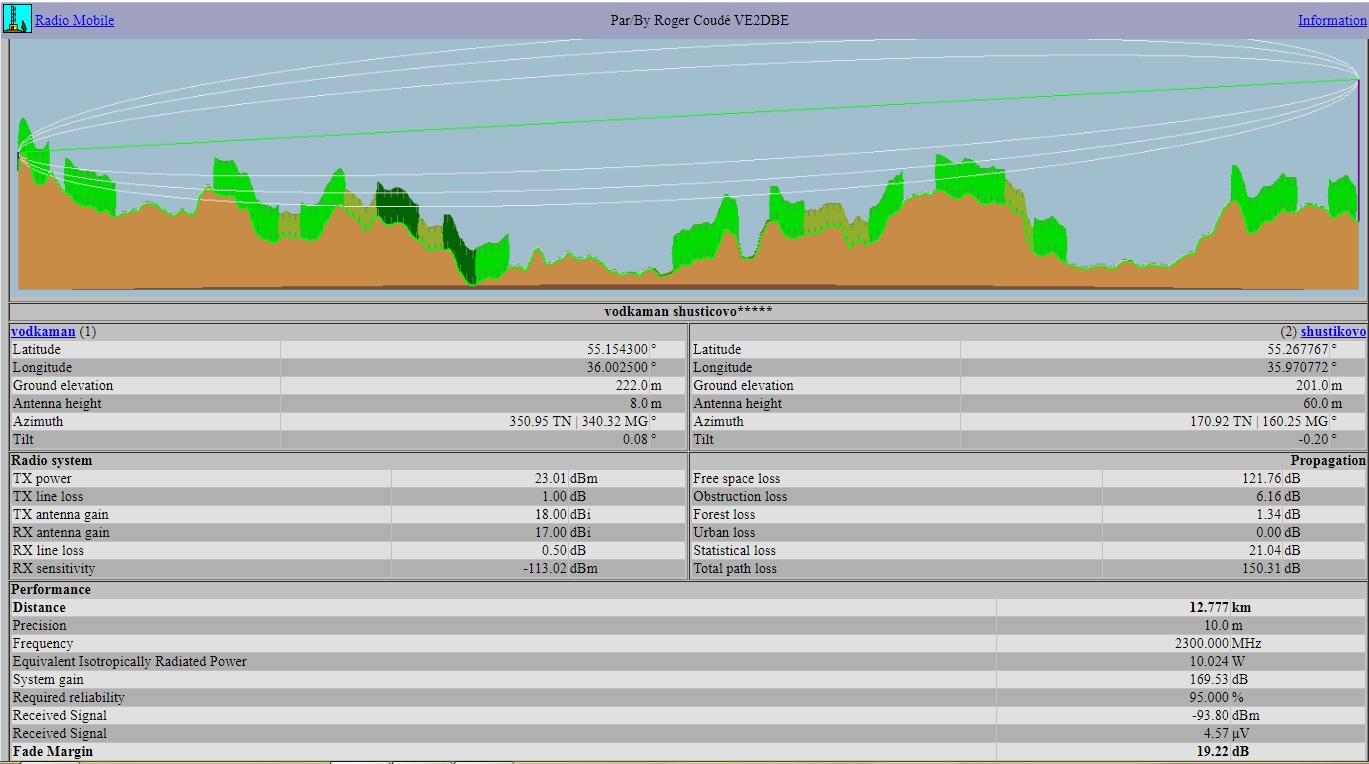Click the "Frequency" row label
Screen dimensions: 1369x764
coord(43,643)
